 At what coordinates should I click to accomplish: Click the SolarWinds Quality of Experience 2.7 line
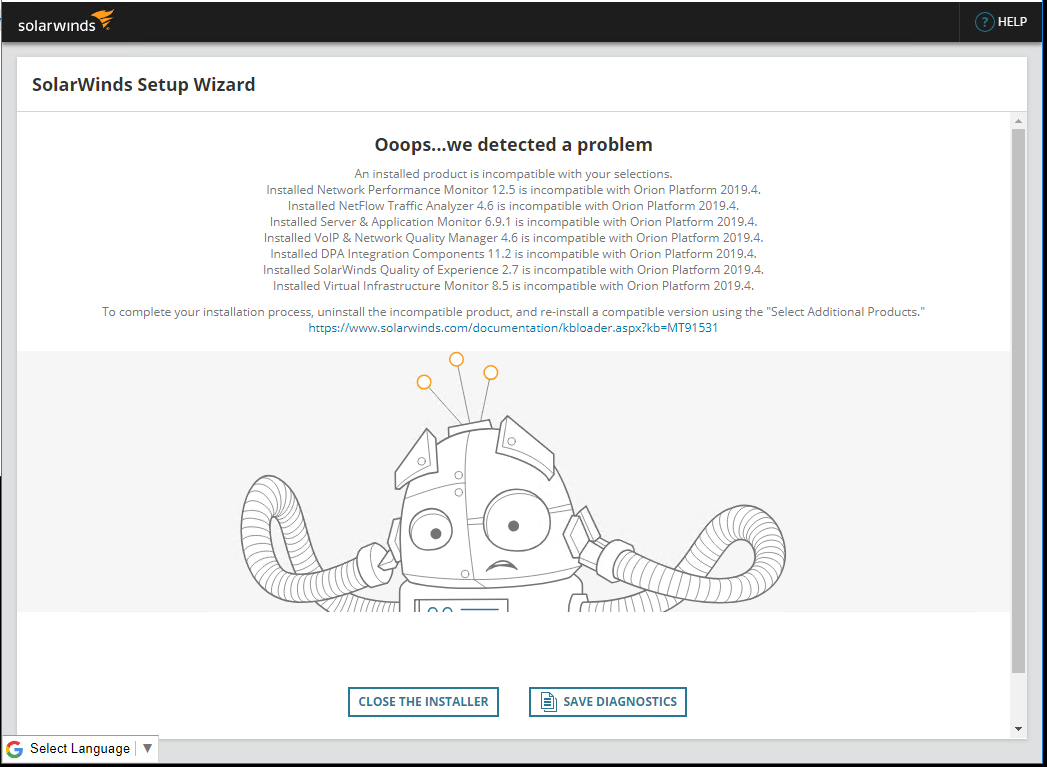tap(513, 270)
